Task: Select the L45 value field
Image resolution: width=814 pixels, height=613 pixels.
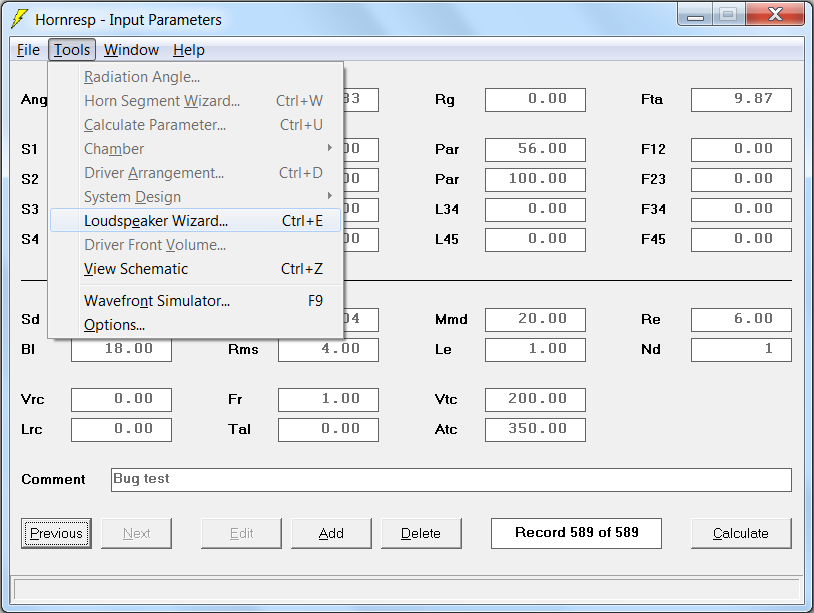Action: (535, 240)
